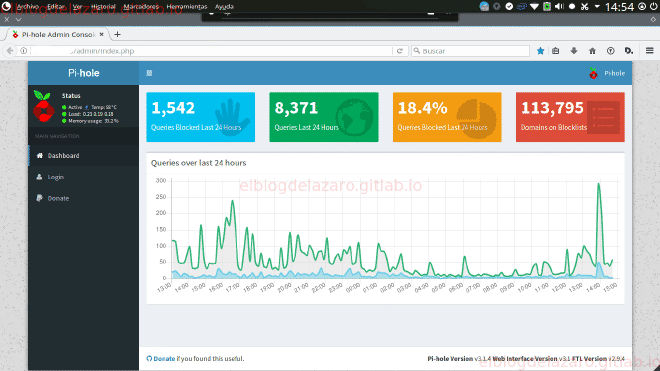660x371 pixels.
Task: Toggle the sidebar hamburger icon in header
Action: click(x=149, y=73)
